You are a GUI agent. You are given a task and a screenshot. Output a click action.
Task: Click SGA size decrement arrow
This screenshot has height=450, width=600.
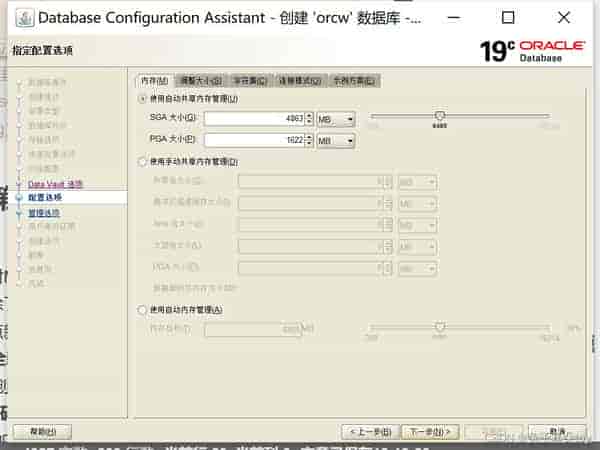309,123
